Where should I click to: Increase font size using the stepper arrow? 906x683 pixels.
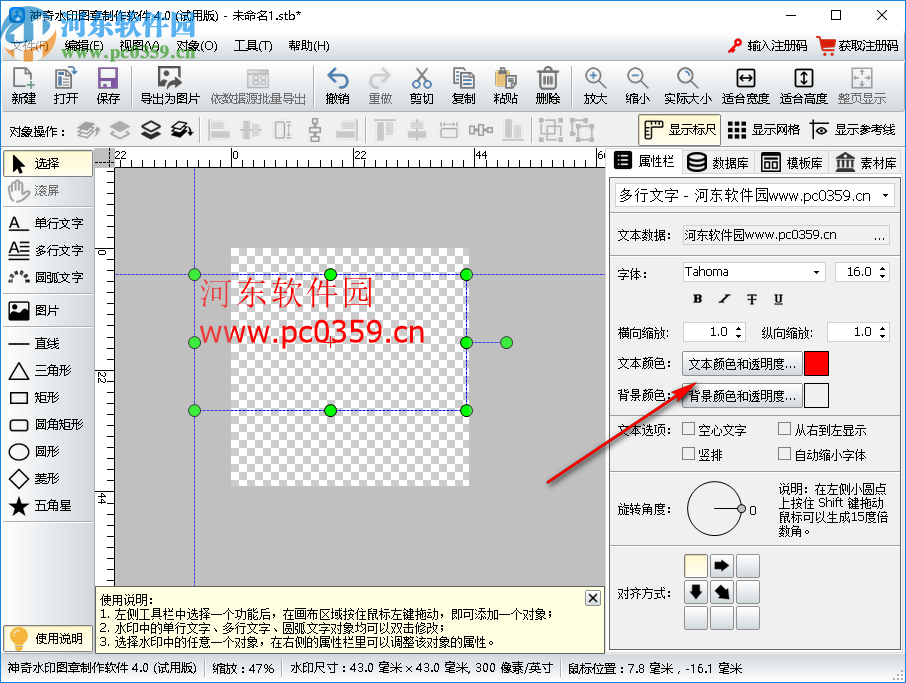pos(885,267)
